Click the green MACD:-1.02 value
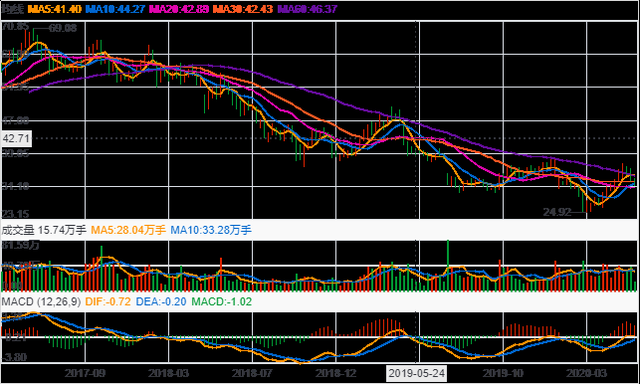The height and width of the screenshot is (384, 640). 222,302
